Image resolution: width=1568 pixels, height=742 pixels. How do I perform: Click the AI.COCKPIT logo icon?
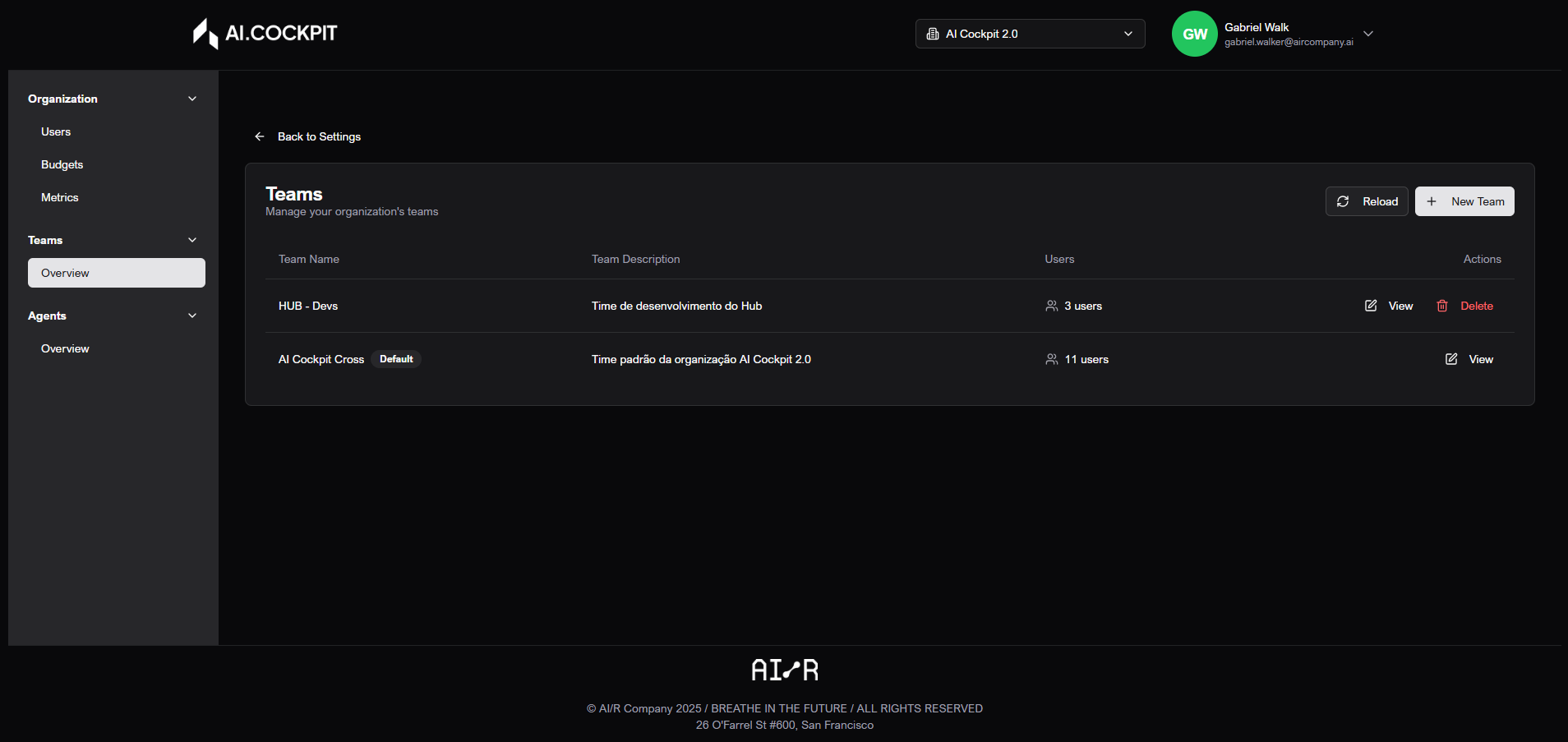coord(205,34)
